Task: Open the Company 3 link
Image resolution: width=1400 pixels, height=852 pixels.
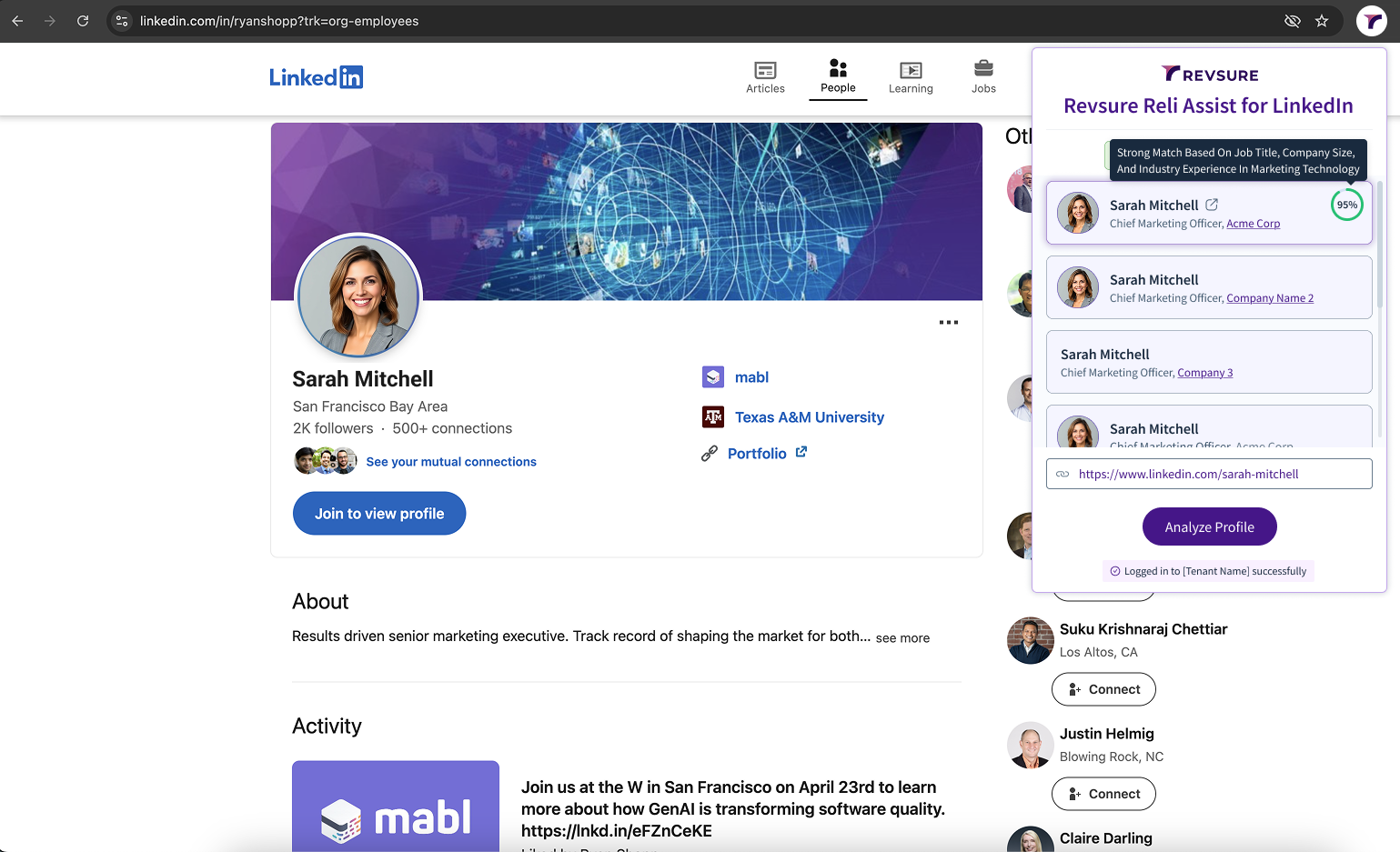Action: point(1205,373)
